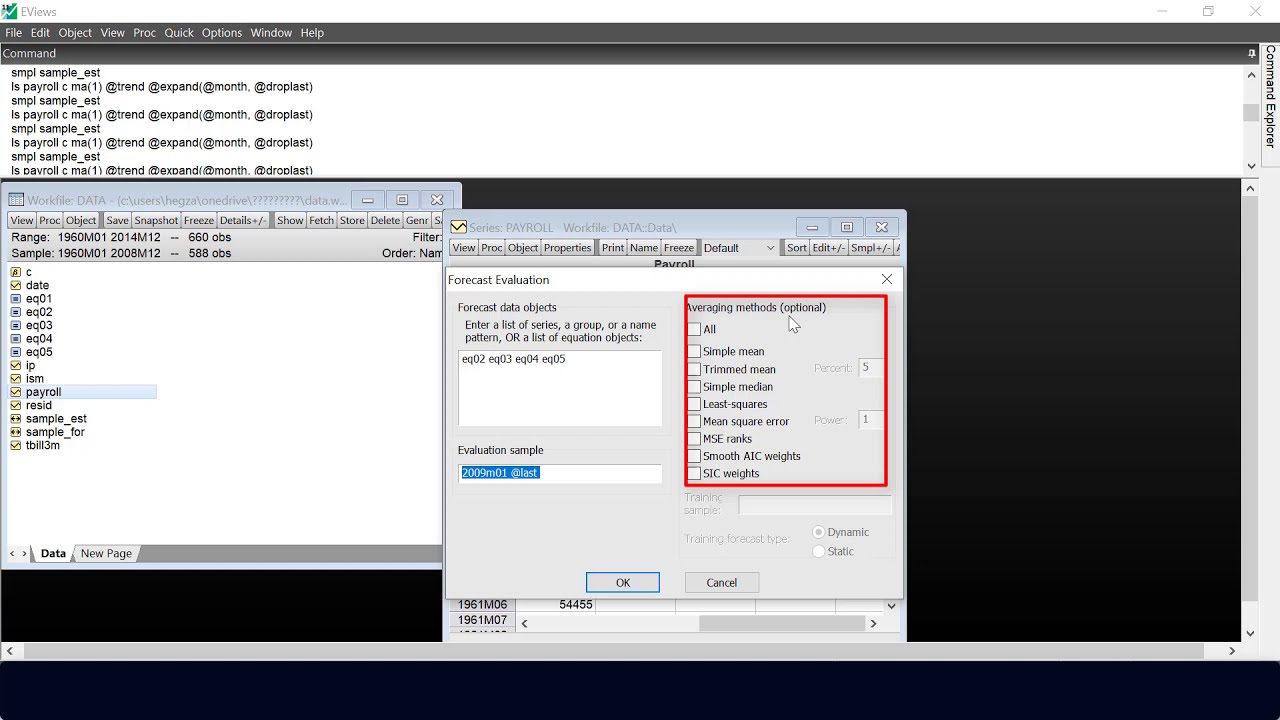The image size is (1280, 720).
Task: Click scroll-left arrow on workfile page tabs
Action: pos(12,553)
